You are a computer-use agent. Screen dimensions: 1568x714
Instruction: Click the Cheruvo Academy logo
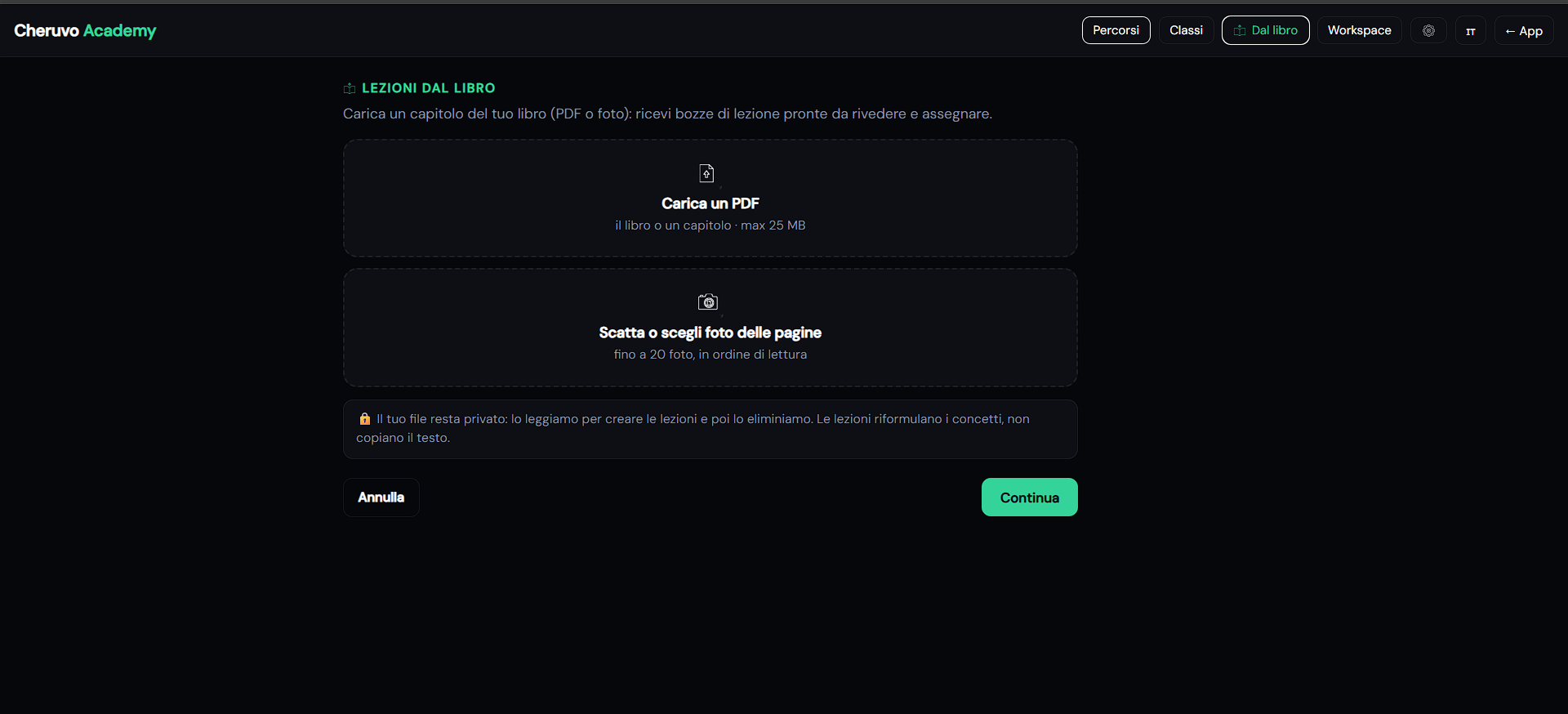[85, 30]
